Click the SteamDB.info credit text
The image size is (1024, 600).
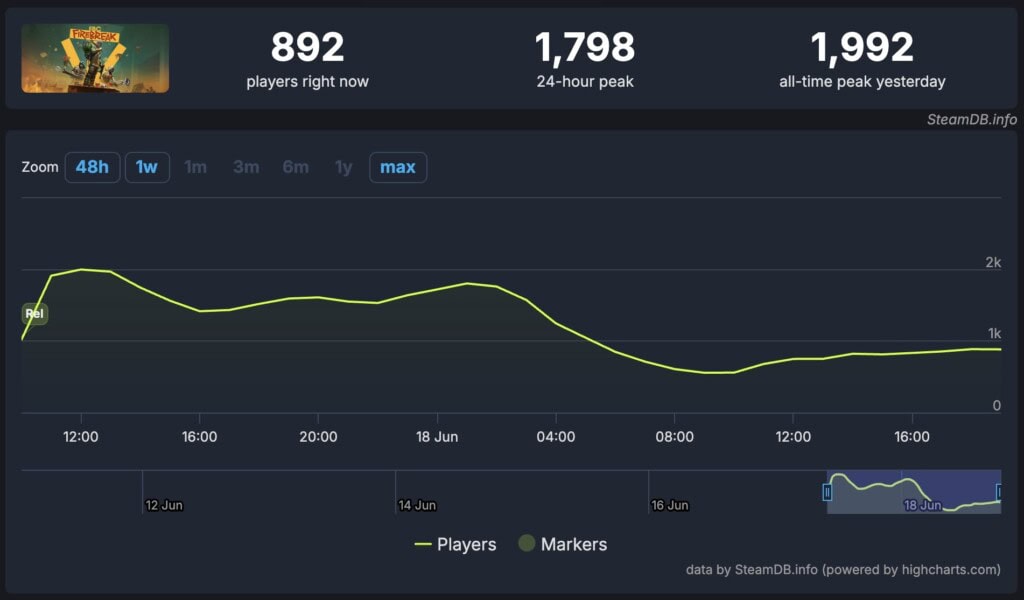(972, 119)
